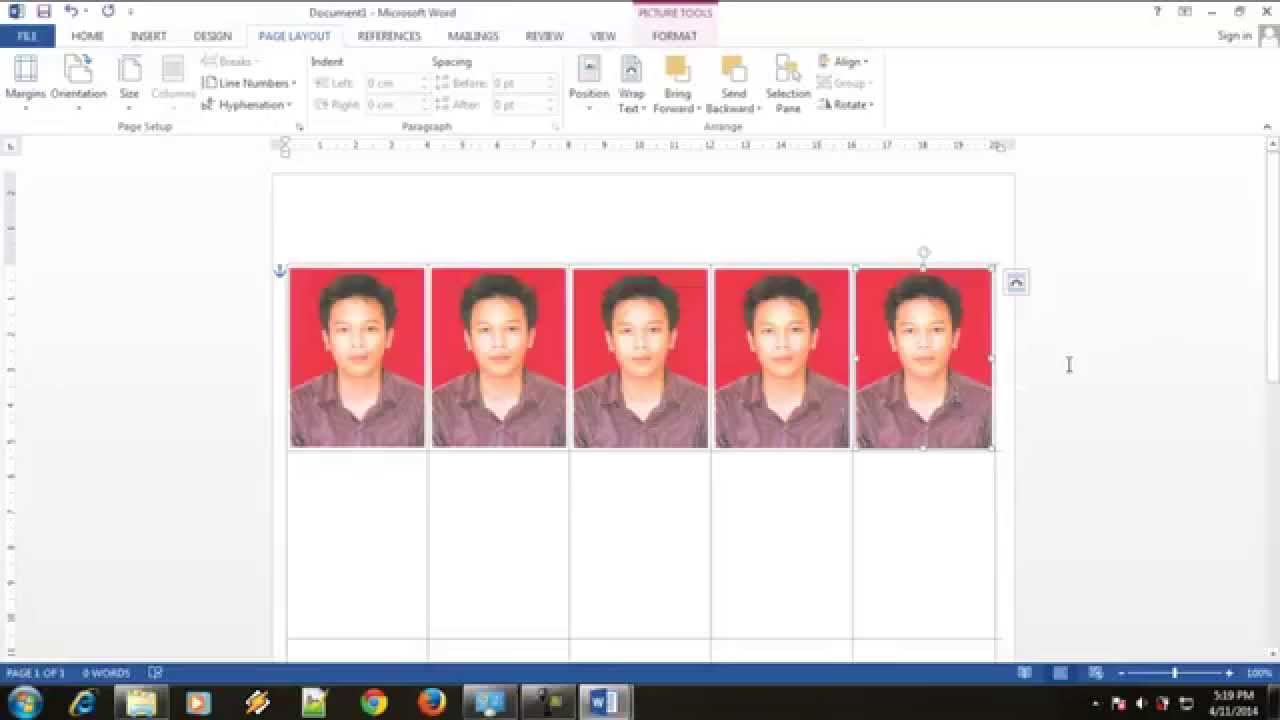Launch Internet Explorer from taskbar
This screenshot has width=1280, height=720.
pos(82,702)
